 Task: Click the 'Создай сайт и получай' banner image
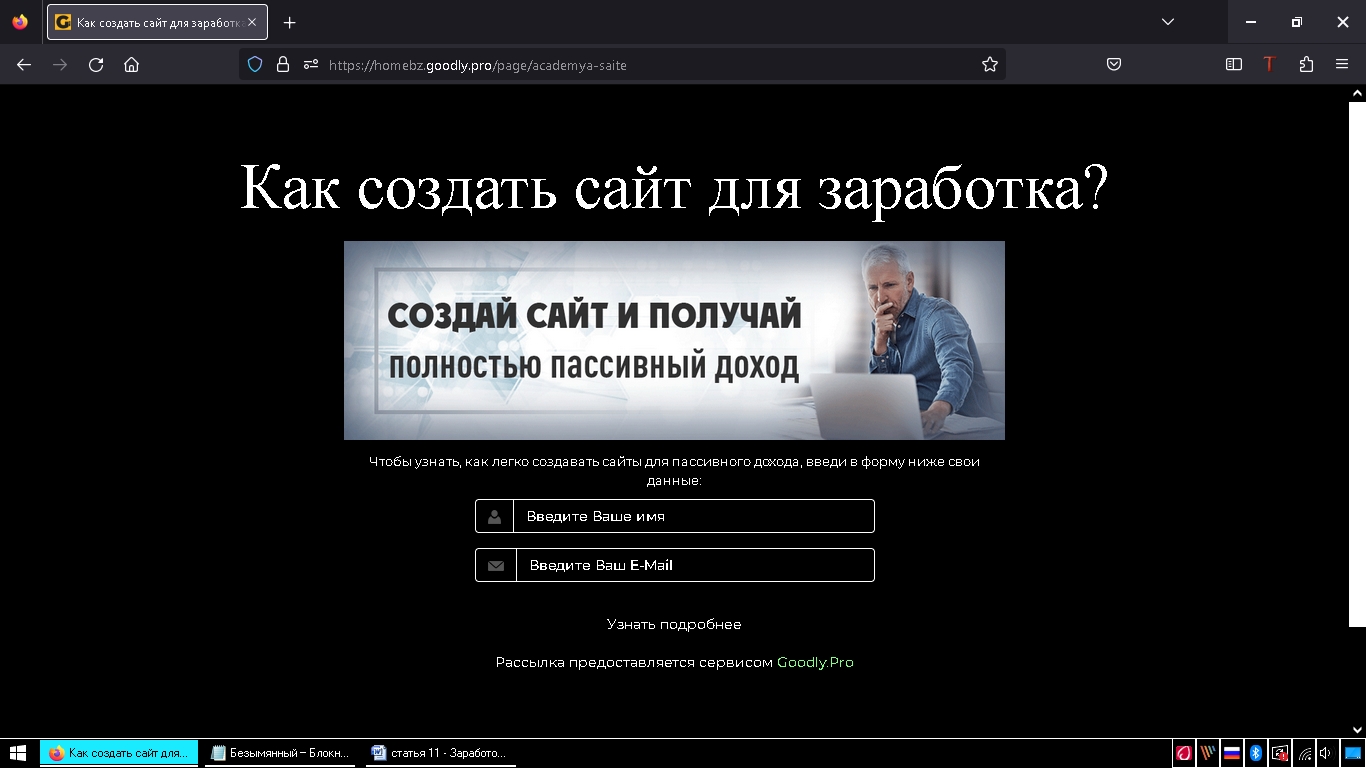click(674, 340)
